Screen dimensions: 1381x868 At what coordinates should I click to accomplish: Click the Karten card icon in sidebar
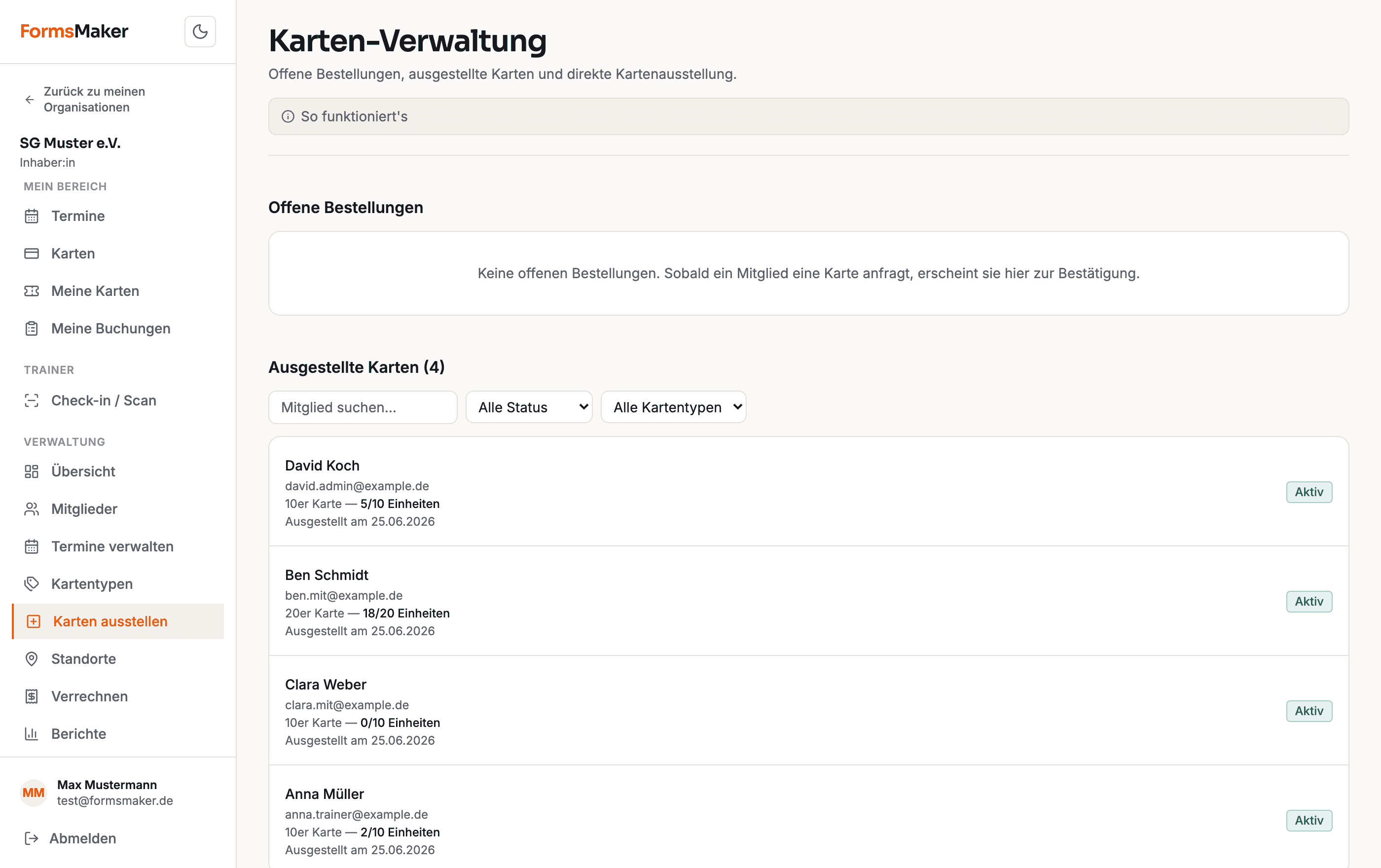point(32,253)
